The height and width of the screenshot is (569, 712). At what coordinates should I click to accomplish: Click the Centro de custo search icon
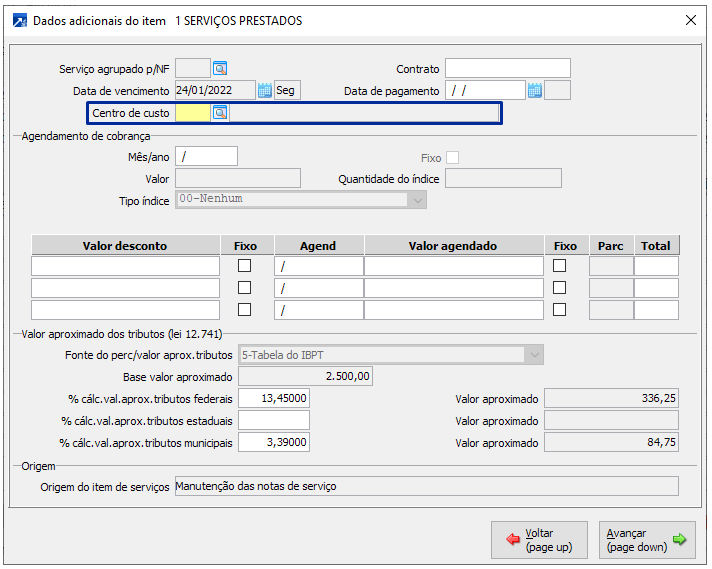click(220, 113)
